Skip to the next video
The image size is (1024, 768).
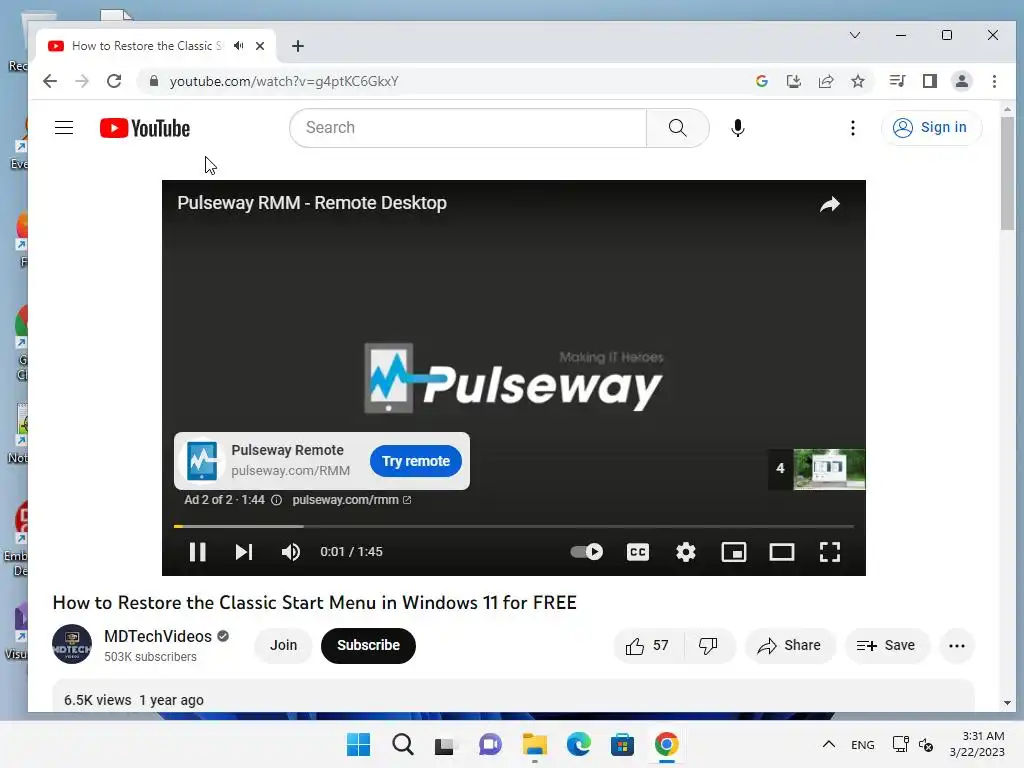click(x=244, y=552)
